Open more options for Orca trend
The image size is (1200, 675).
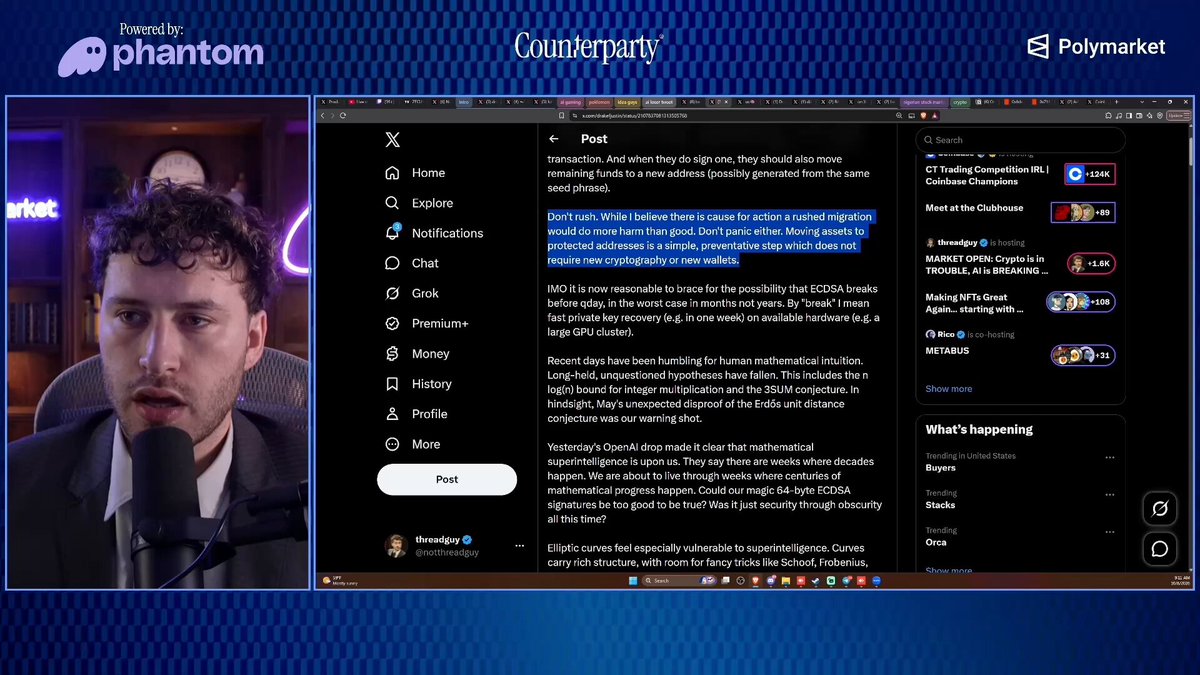tap(1109, 532)
